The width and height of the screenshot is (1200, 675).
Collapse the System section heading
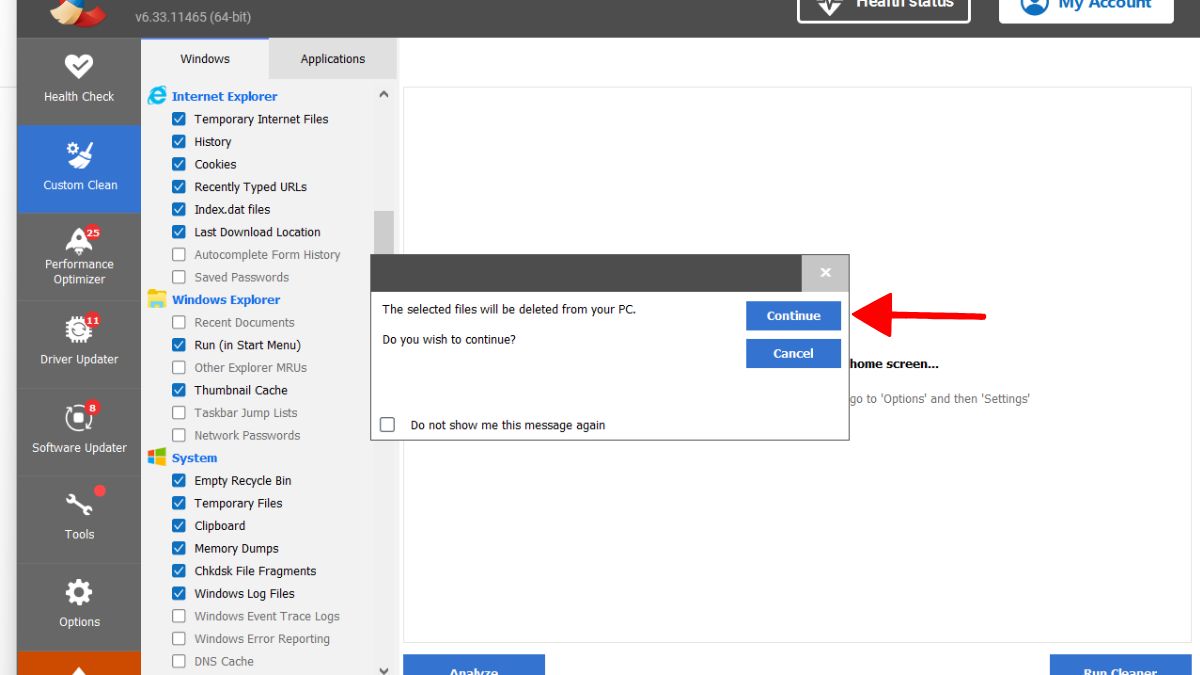pyautogui.click(x=194, y=458)
